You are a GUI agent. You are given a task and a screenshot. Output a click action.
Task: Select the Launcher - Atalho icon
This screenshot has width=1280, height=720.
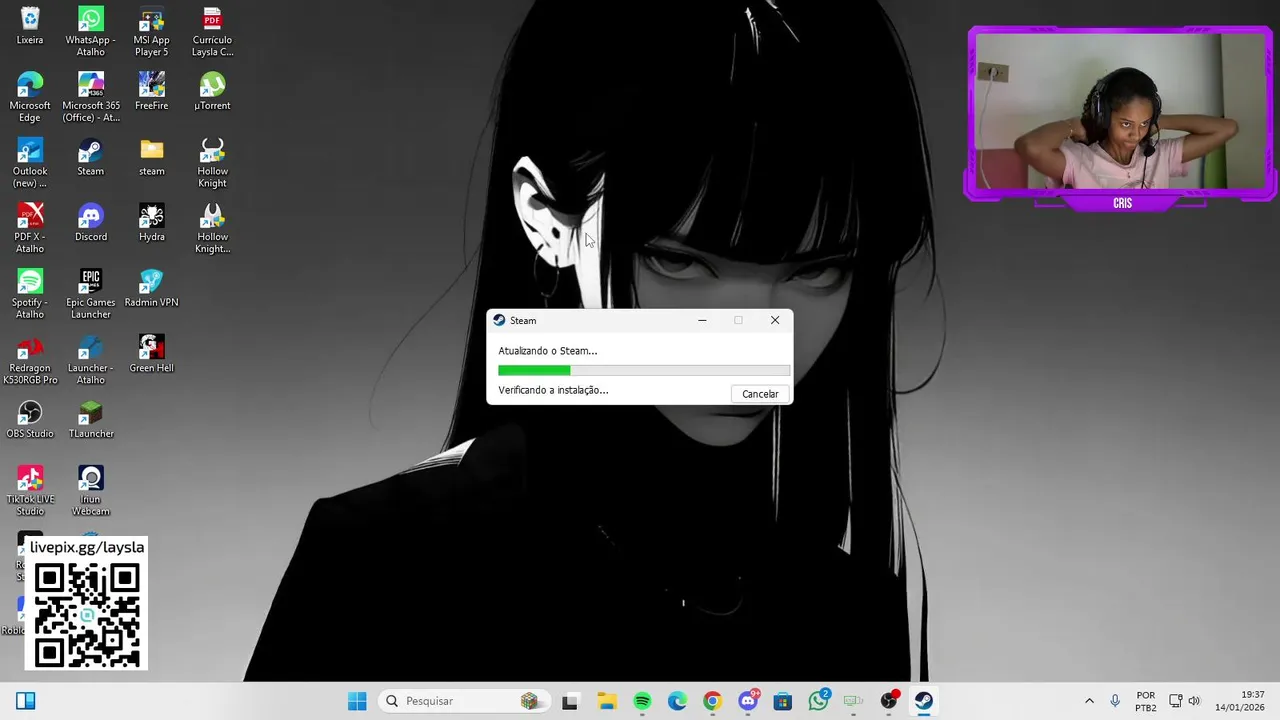pos(91,360)
